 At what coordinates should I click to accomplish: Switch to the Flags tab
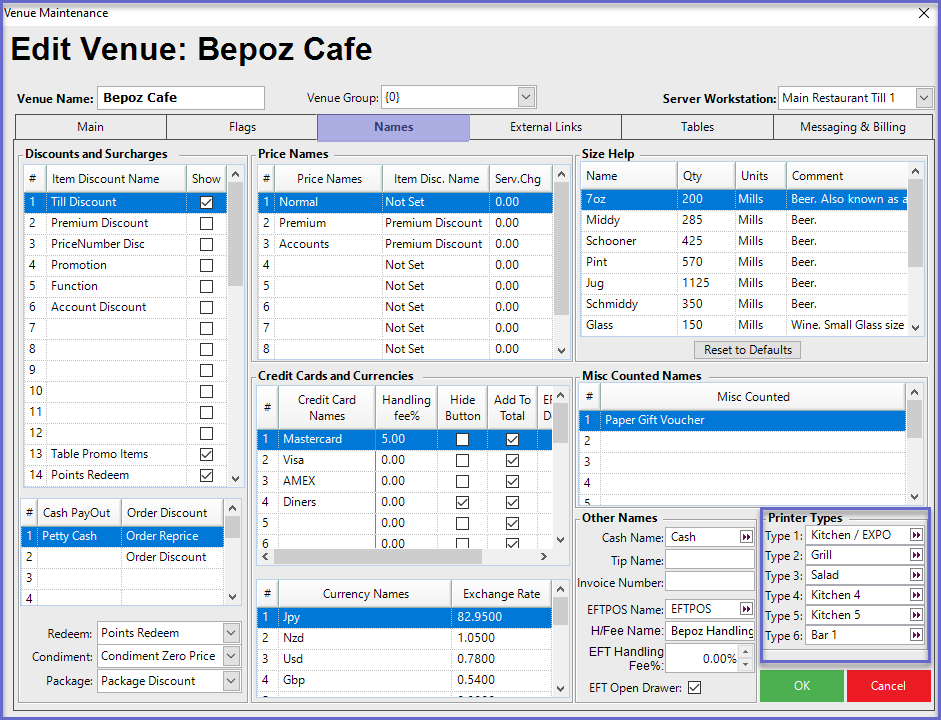[x=242, y=127]
